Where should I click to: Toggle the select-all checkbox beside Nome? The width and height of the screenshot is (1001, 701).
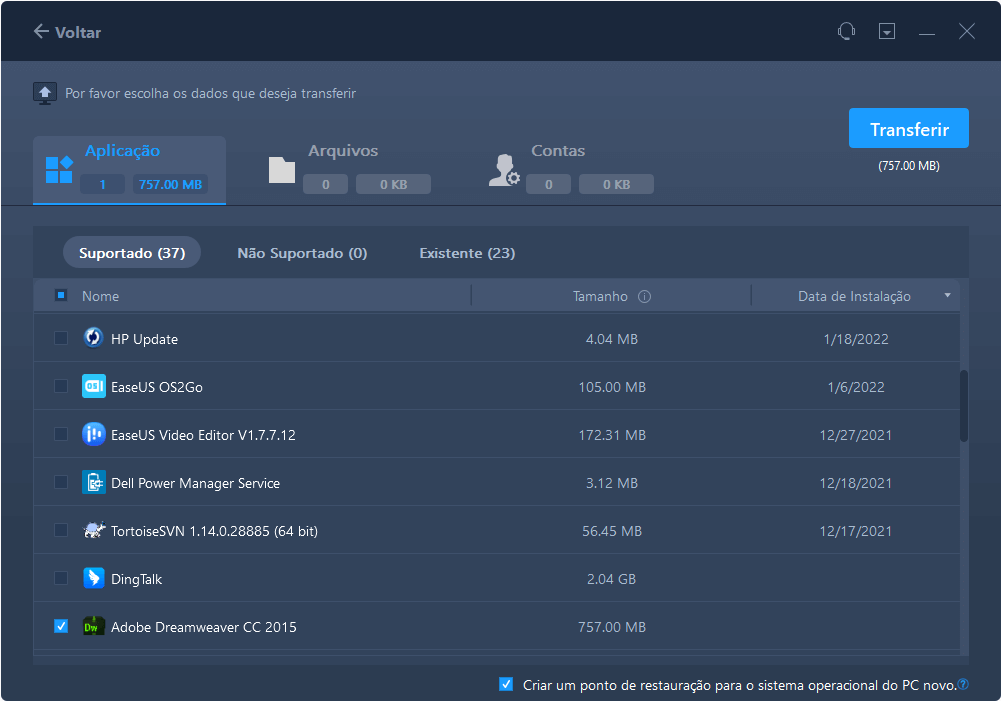pyautogui.click(x=61, y=296)
